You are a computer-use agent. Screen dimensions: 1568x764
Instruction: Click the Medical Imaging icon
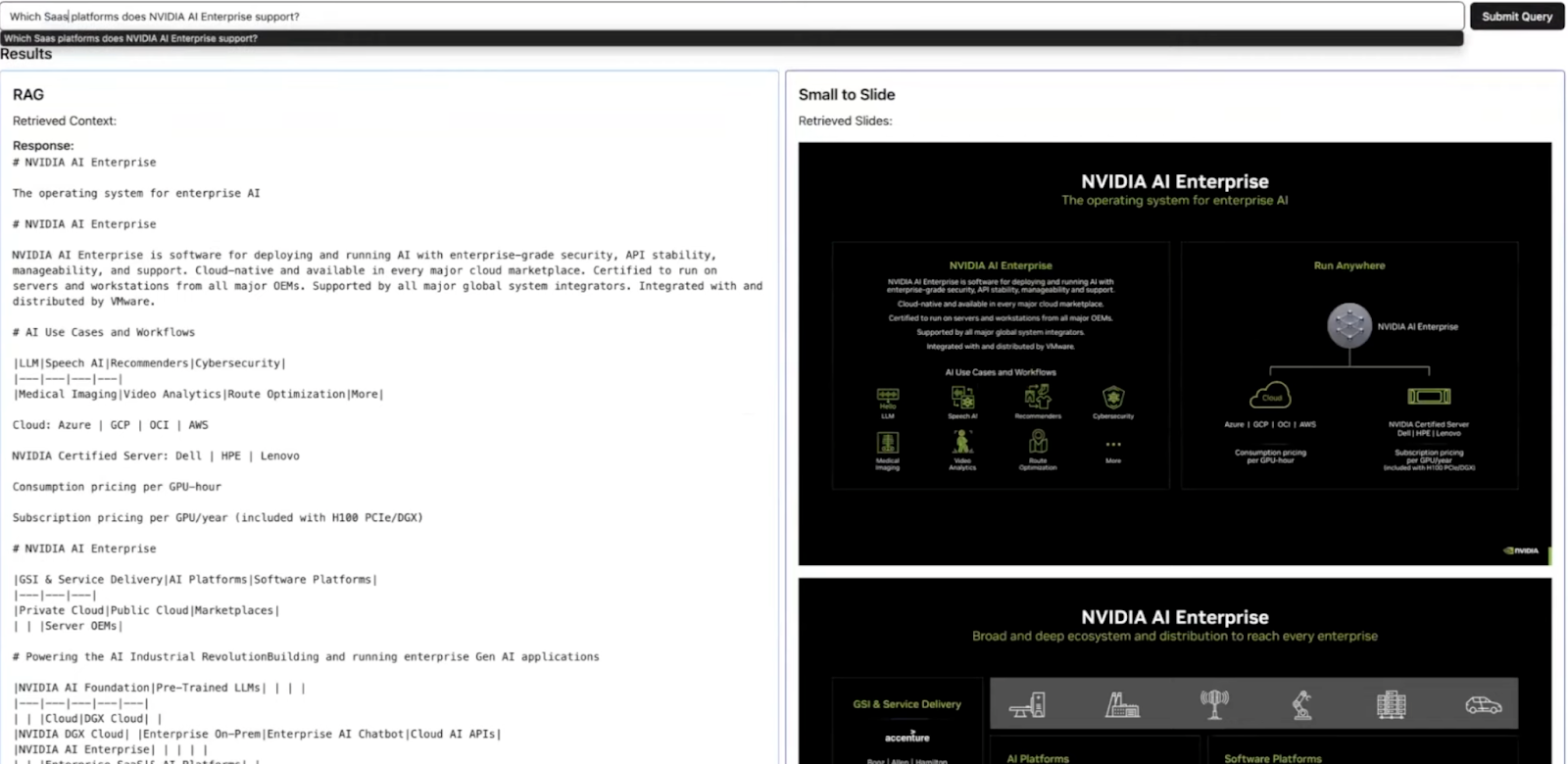click(x=887, y=443)
